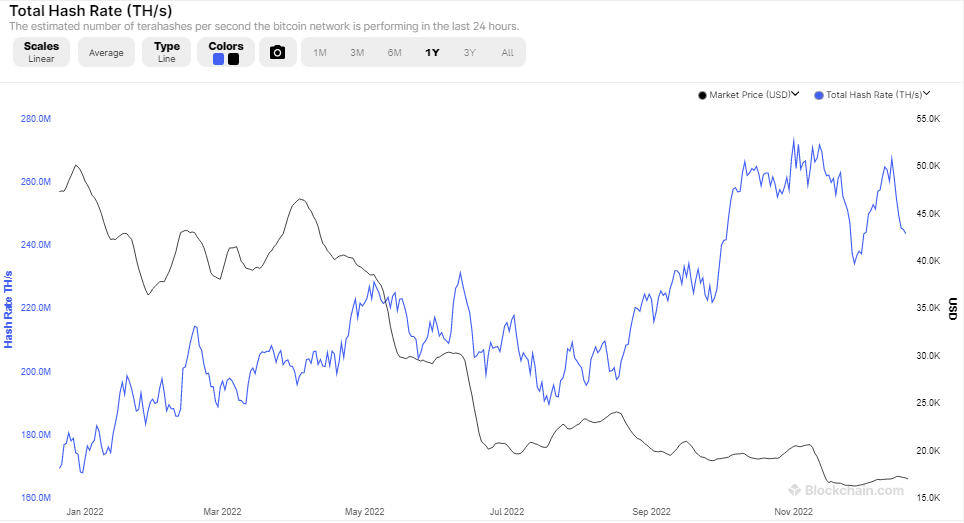Screen dimensions: 964x523
Task: Toggle the Scales Linear button
Action: click(41, 52)
